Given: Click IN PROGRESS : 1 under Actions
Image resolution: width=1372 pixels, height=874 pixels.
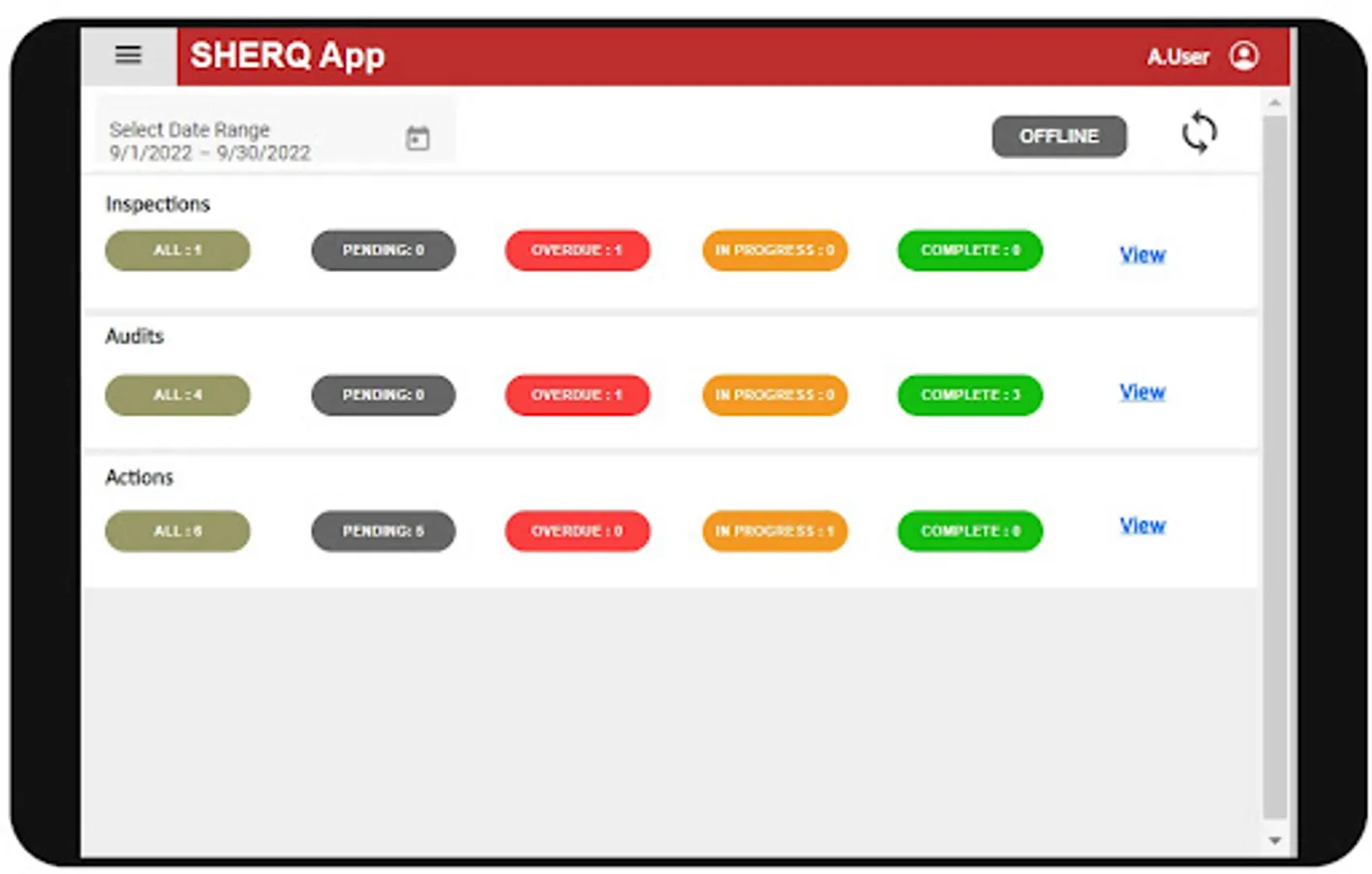Looking at the screenshot, I should [x=774, y=531].
